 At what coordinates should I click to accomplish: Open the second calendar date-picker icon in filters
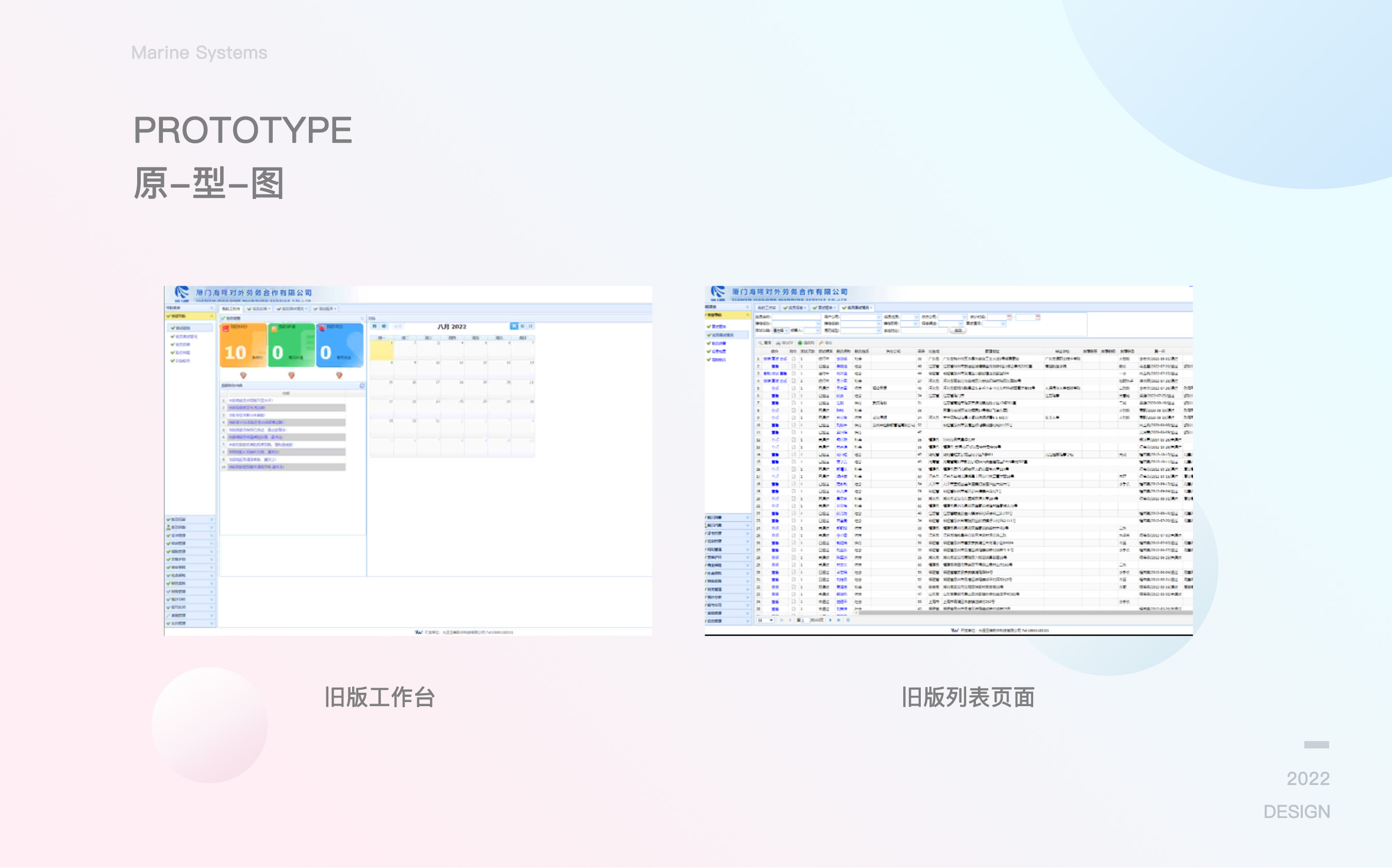click(1038, 317)
